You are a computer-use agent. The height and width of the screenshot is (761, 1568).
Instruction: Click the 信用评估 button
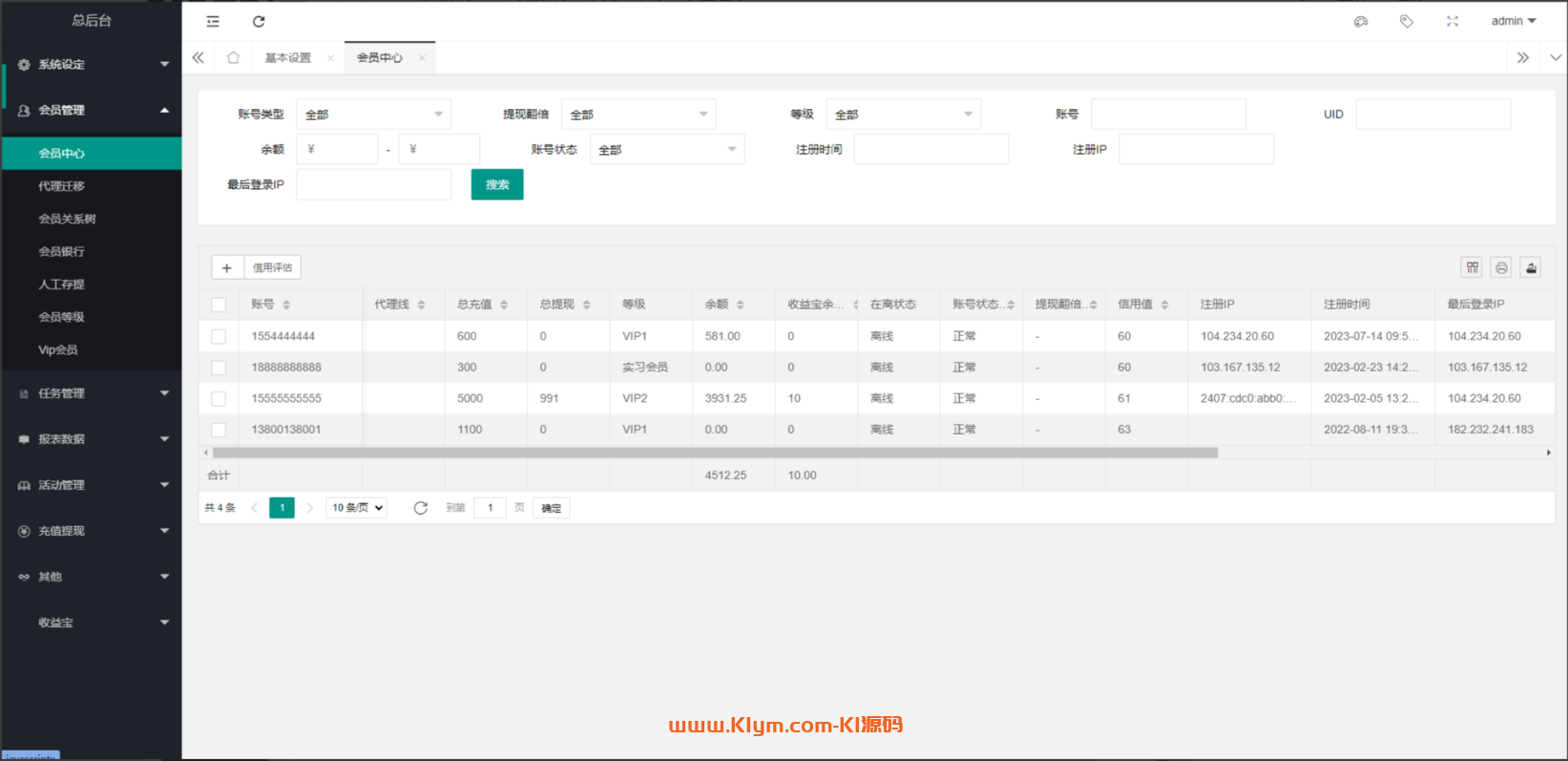pyautogui.click(x=273, y=267)
